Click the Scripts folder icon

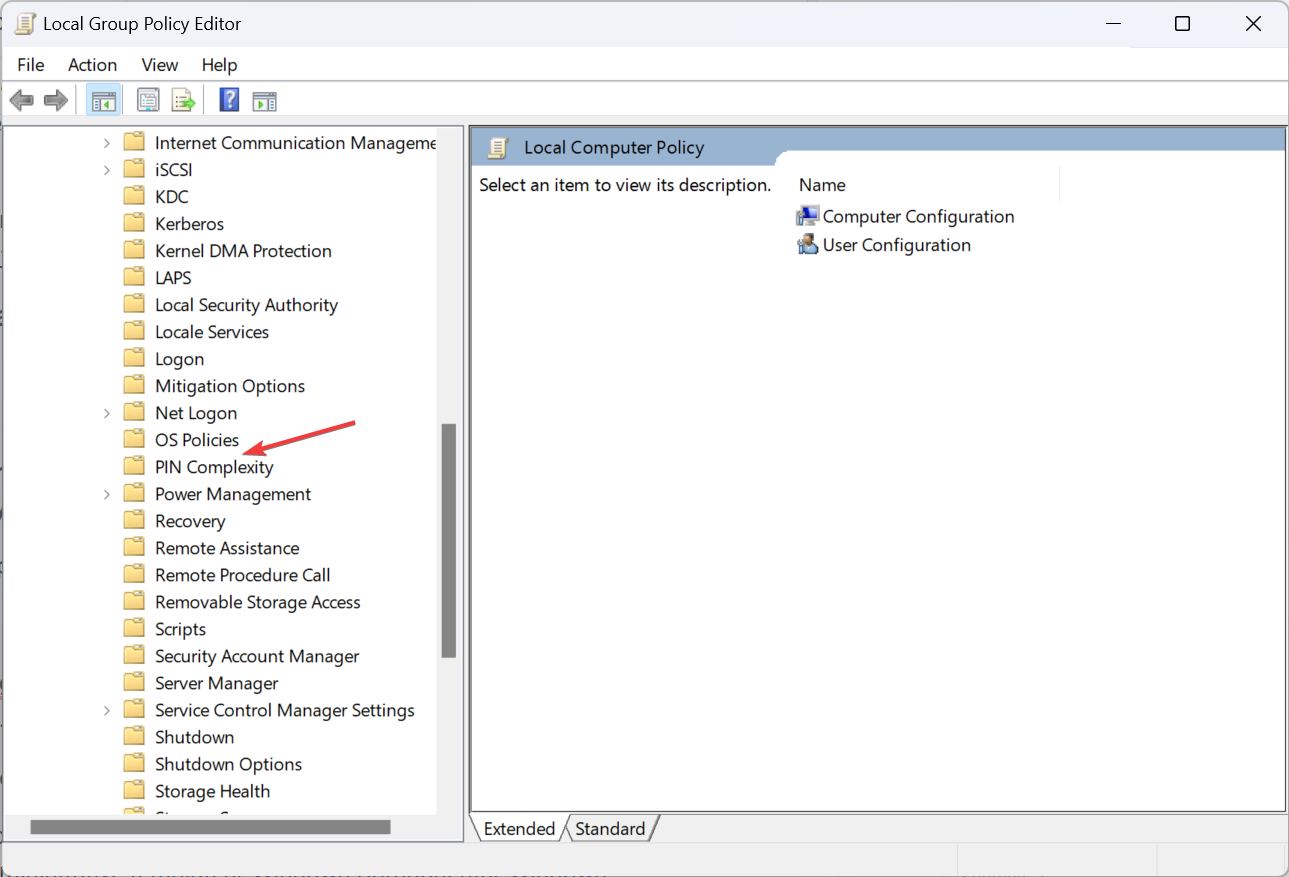tap(134, 628)
